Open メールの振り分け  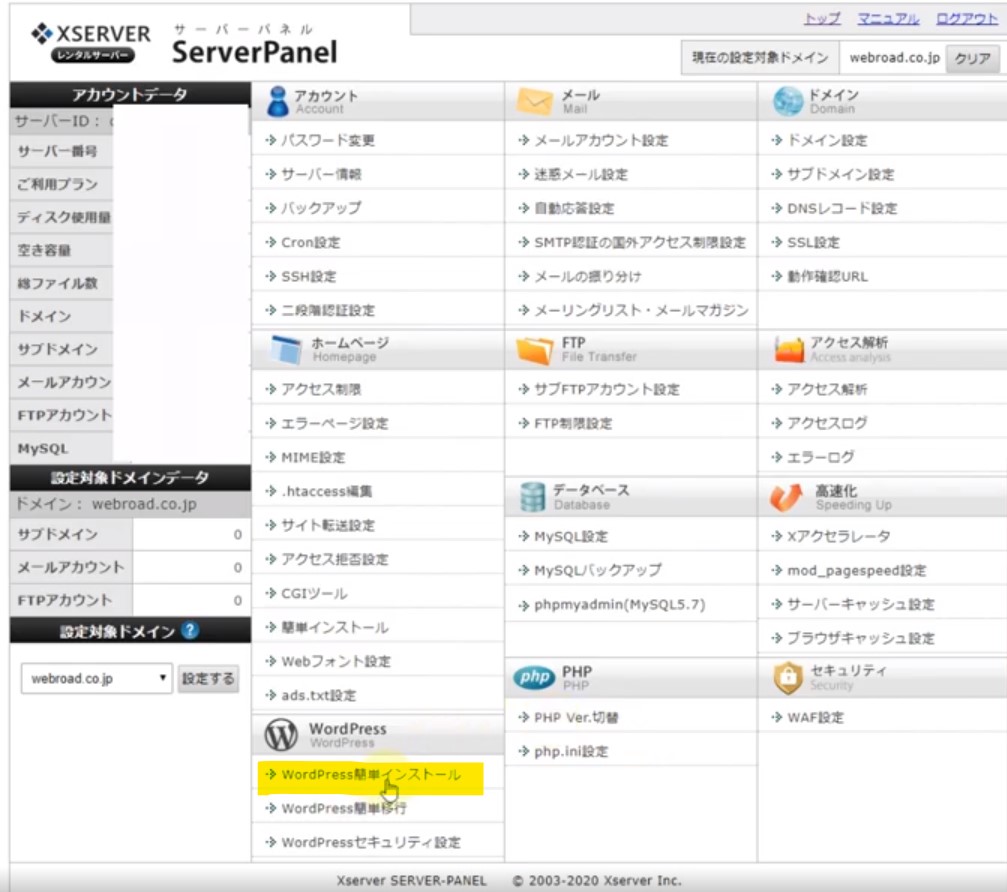pyautogui.click(x=587, y=276)
